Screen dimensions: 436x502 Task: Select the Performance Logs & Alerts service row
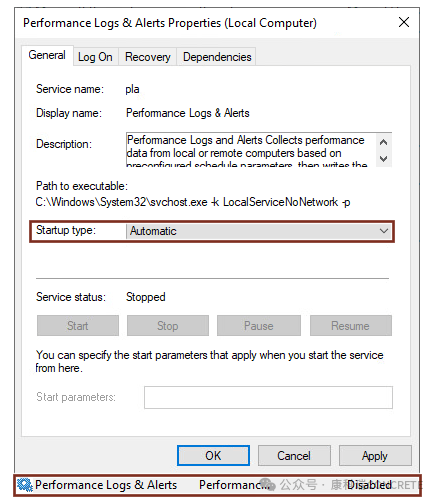(217, 485)
